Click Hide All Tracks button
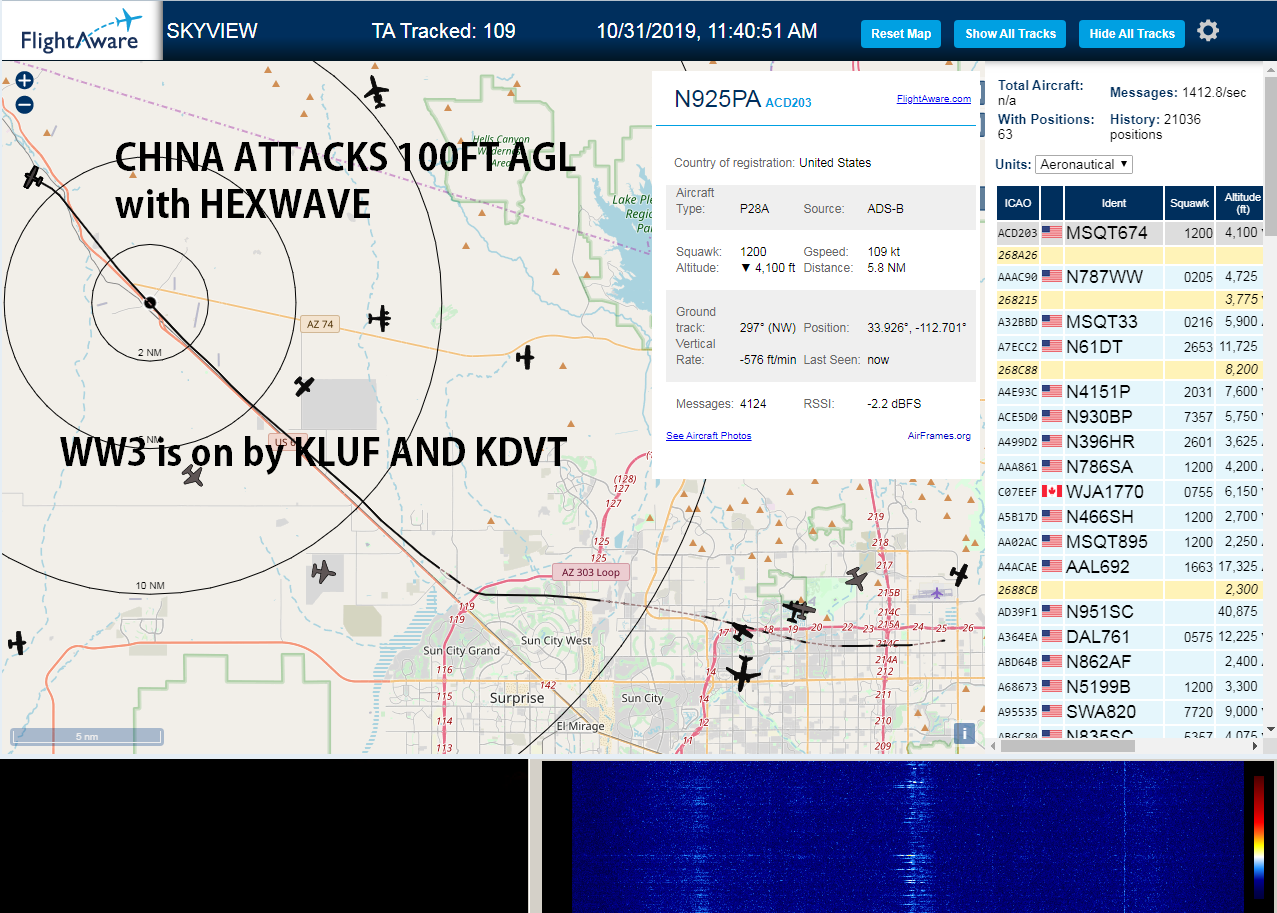The height and width of the screenshot is (913, 1277). pyautogui.click(x=1132, y=33)
